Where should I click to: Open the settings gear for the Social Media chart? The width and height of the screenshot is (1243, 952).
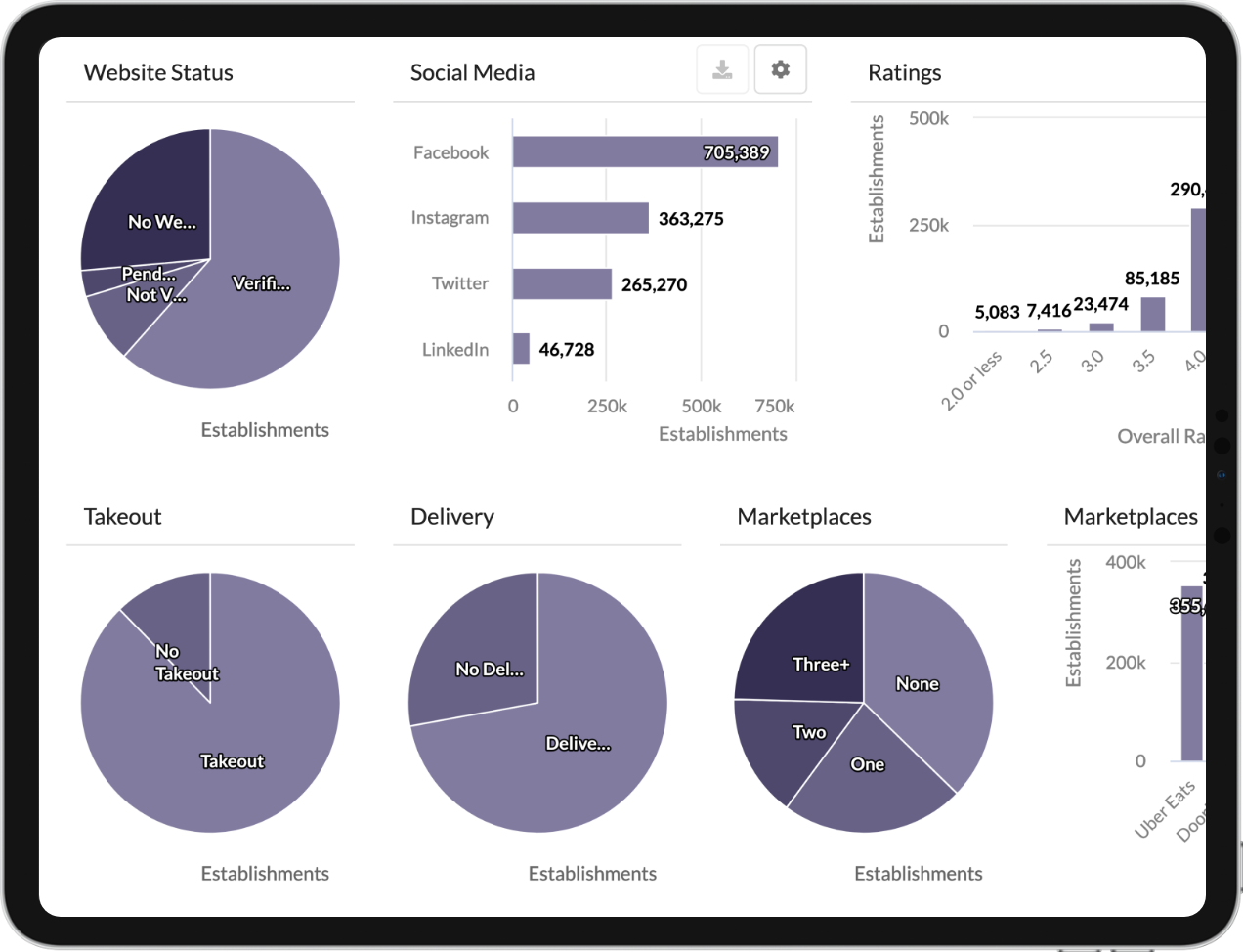(780, 68)
